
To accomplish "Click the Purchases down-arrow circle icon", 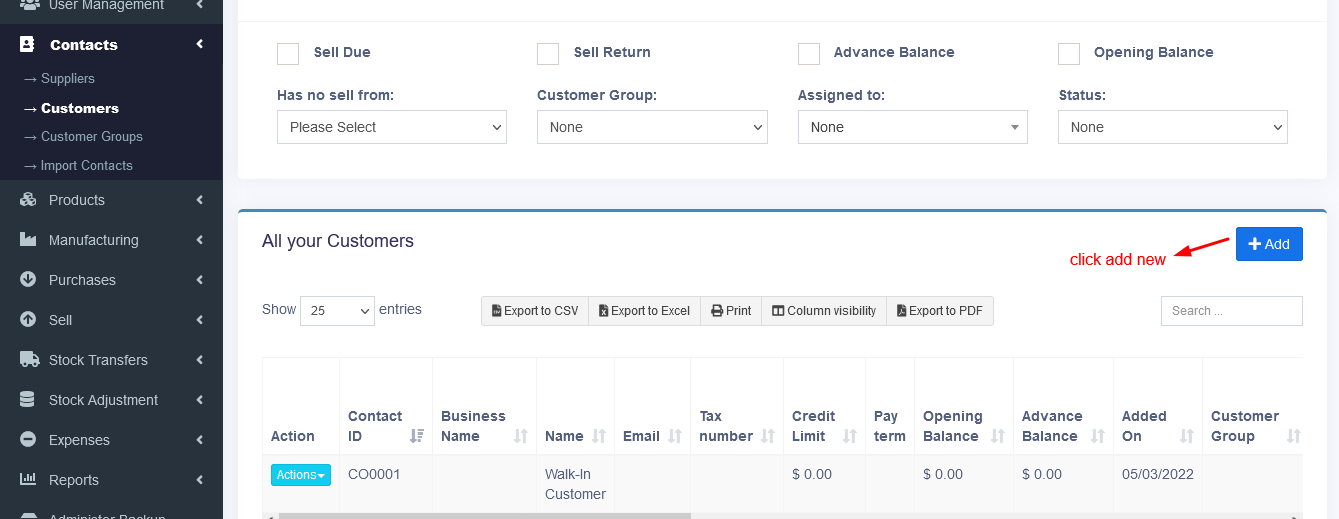I will click(28, 280).
